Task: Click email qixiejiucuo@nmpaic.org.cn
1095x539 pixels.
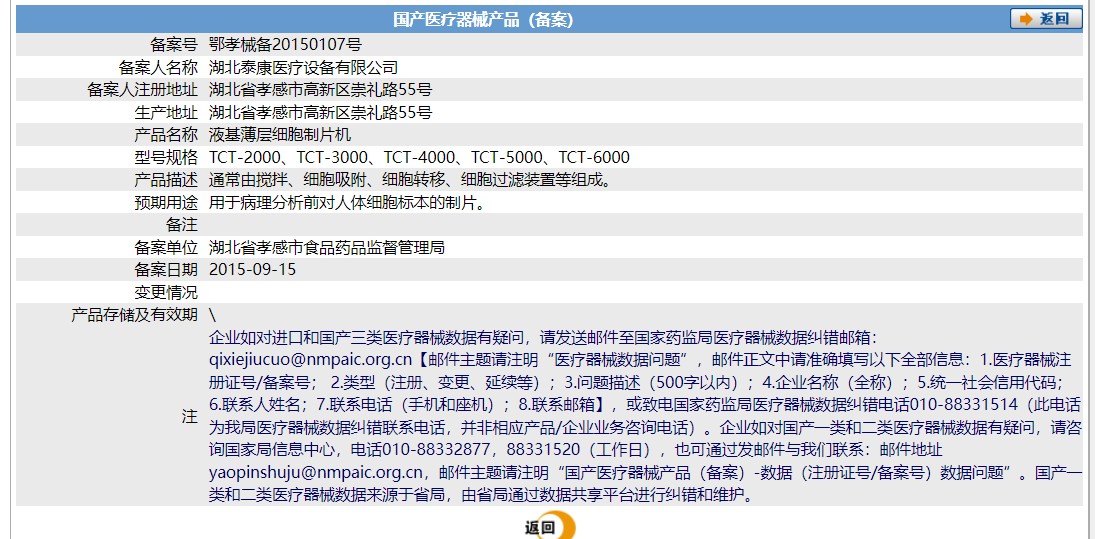Action: pyautogui.click(x=311, y=360)
